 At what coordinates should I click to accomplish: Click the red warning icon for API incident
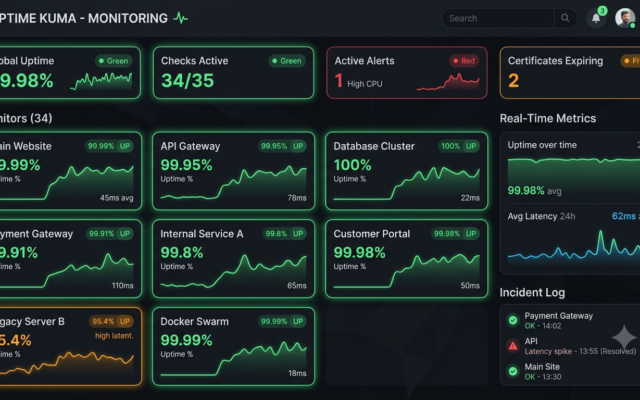(513, 346)
